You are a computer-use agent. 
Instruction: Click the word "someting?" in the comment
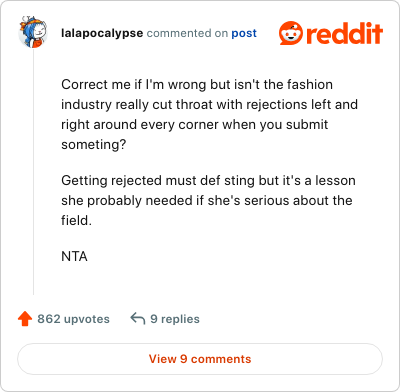pyautogui.click(x=94, y=145)
